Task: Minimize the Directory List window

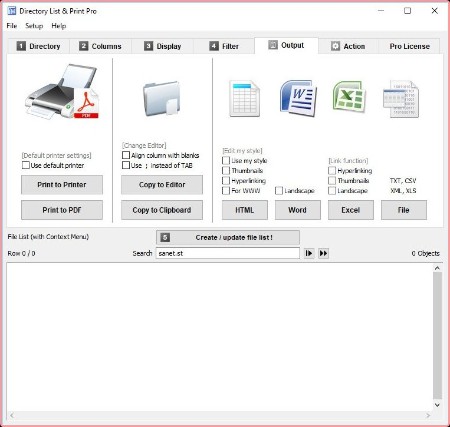Action: [x=381, y=11]
